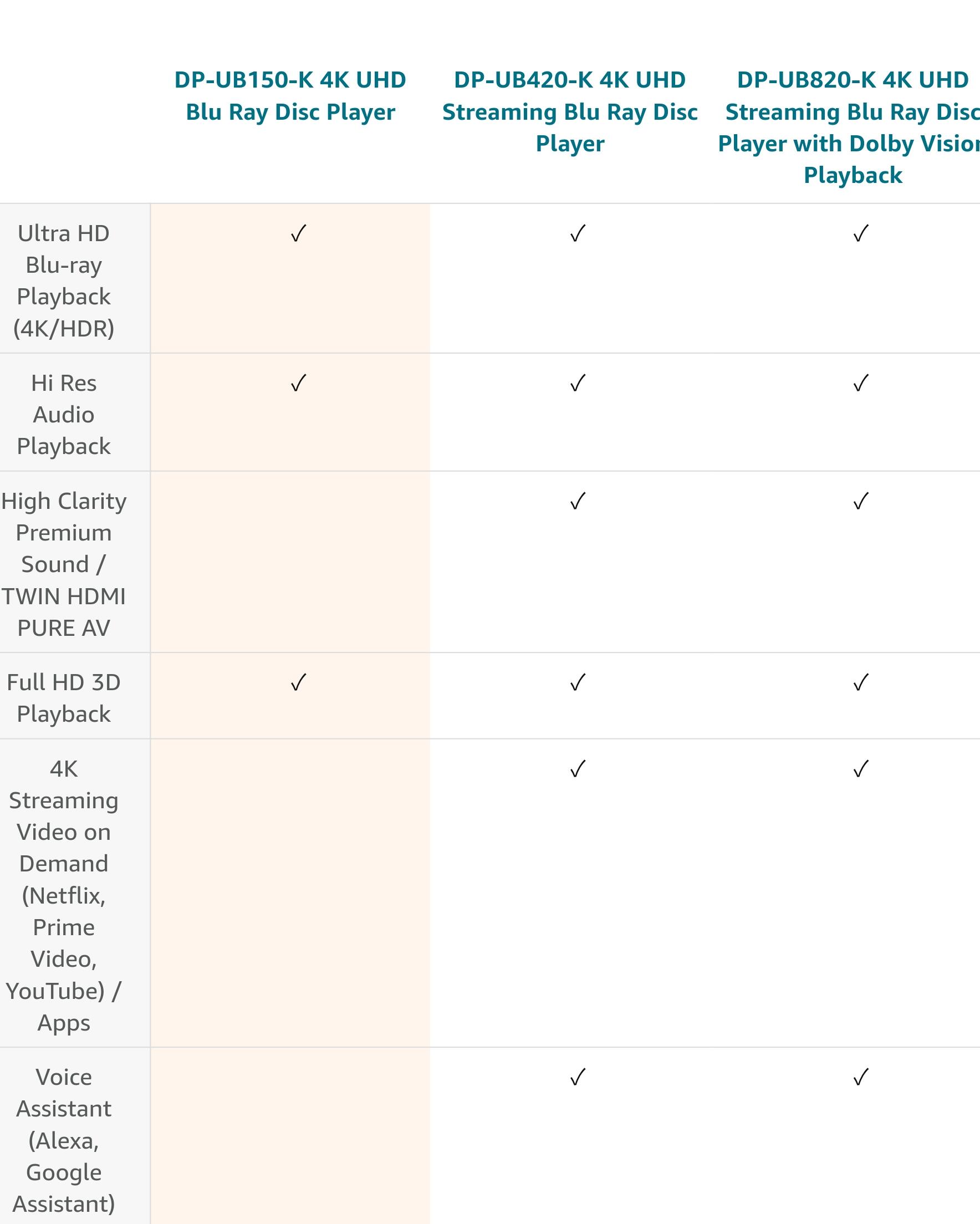Click DP-UB150-K's Ultra HD Blu-ray Playback checkmark
The height and width of the screenshot is (1224, 980).
[x=298, y=233]
